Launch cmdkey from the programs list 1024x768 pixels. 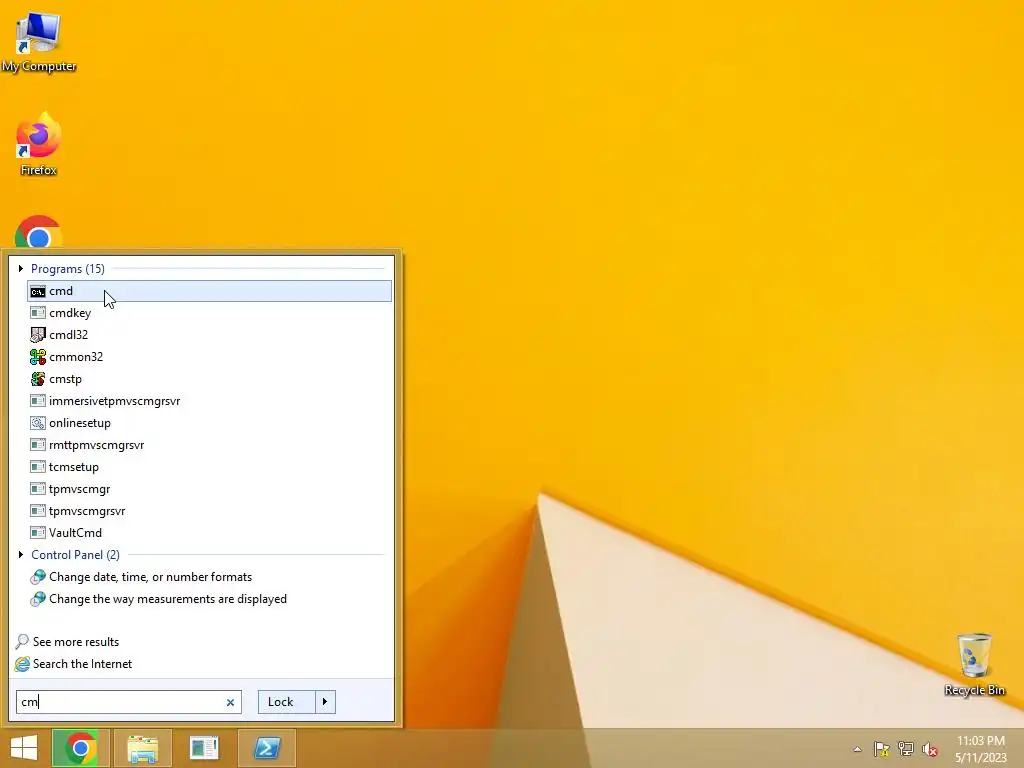tap(209, 313)
